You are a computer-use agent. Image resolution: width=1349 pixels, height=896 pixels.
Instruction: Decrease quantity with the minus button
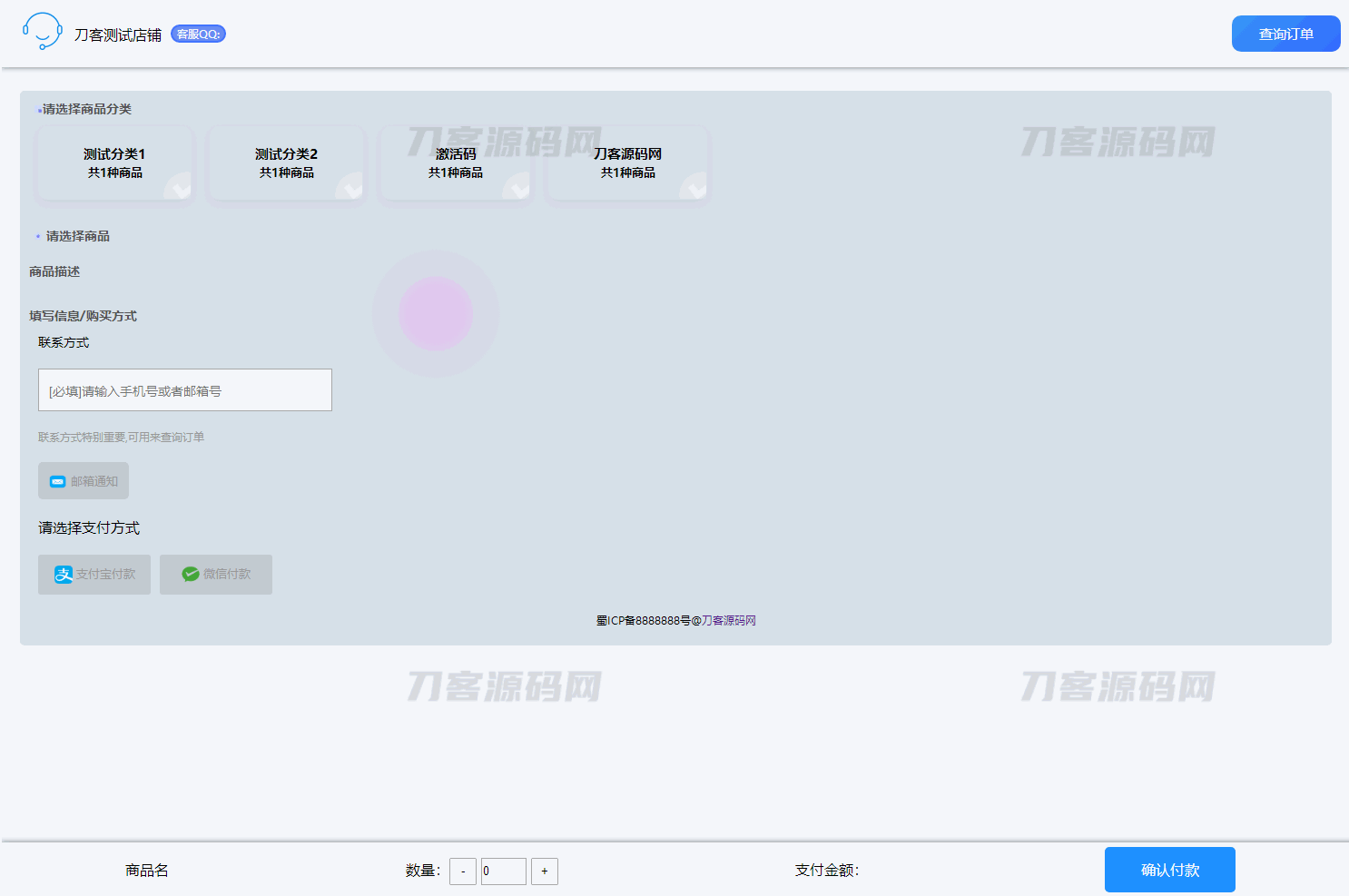(x=463, y=871)
